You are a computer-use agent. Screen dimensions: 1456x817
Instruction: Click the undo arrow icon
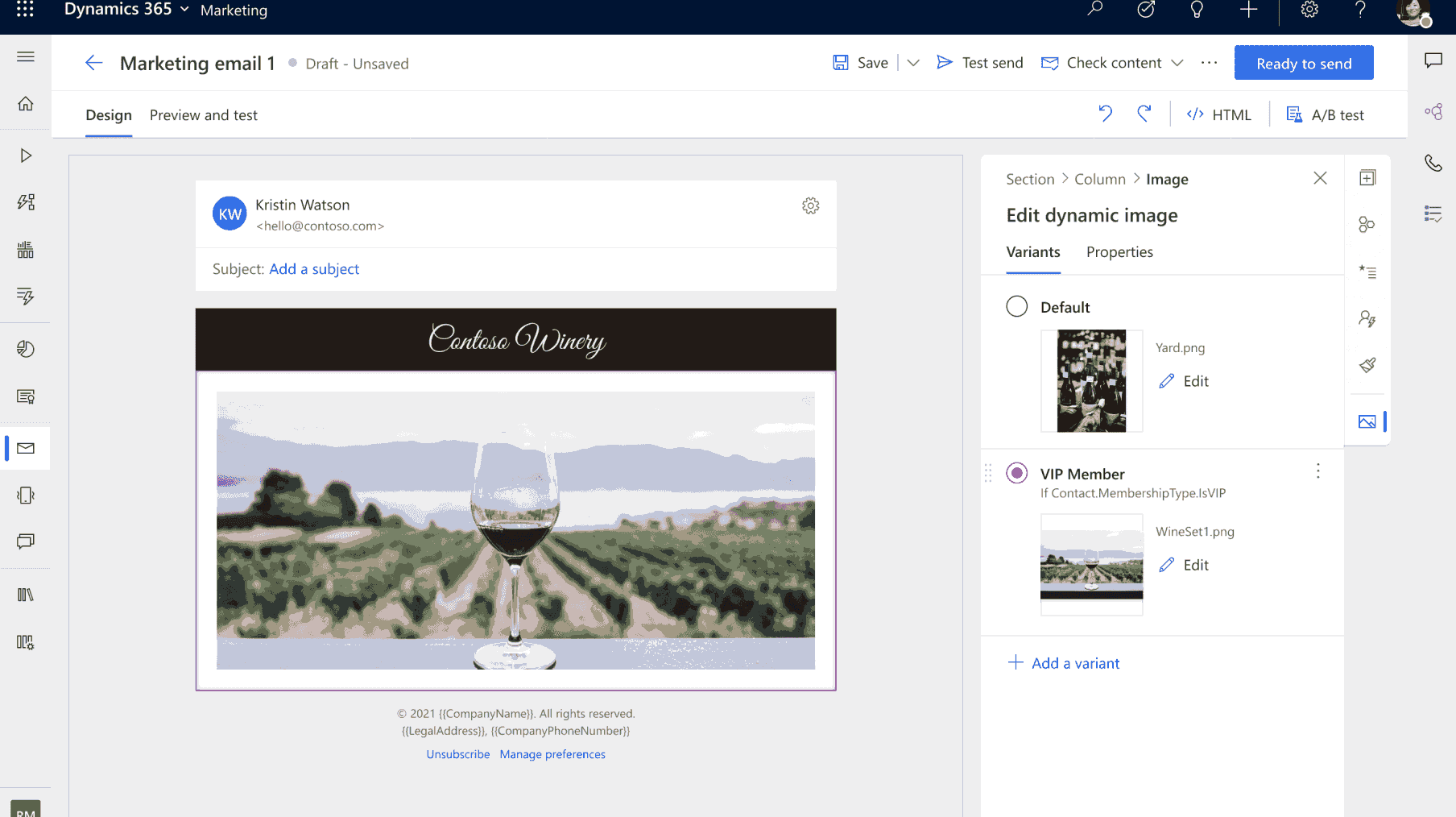tap(1105, 114)
